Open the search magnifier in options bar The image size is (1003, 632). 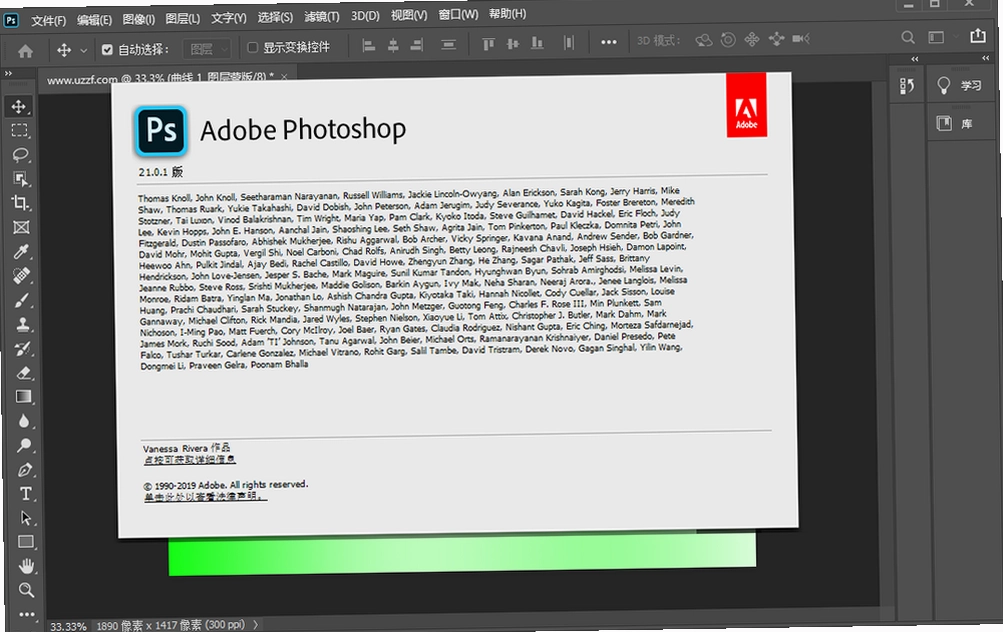pyautogui.click(x=908, y=37)
